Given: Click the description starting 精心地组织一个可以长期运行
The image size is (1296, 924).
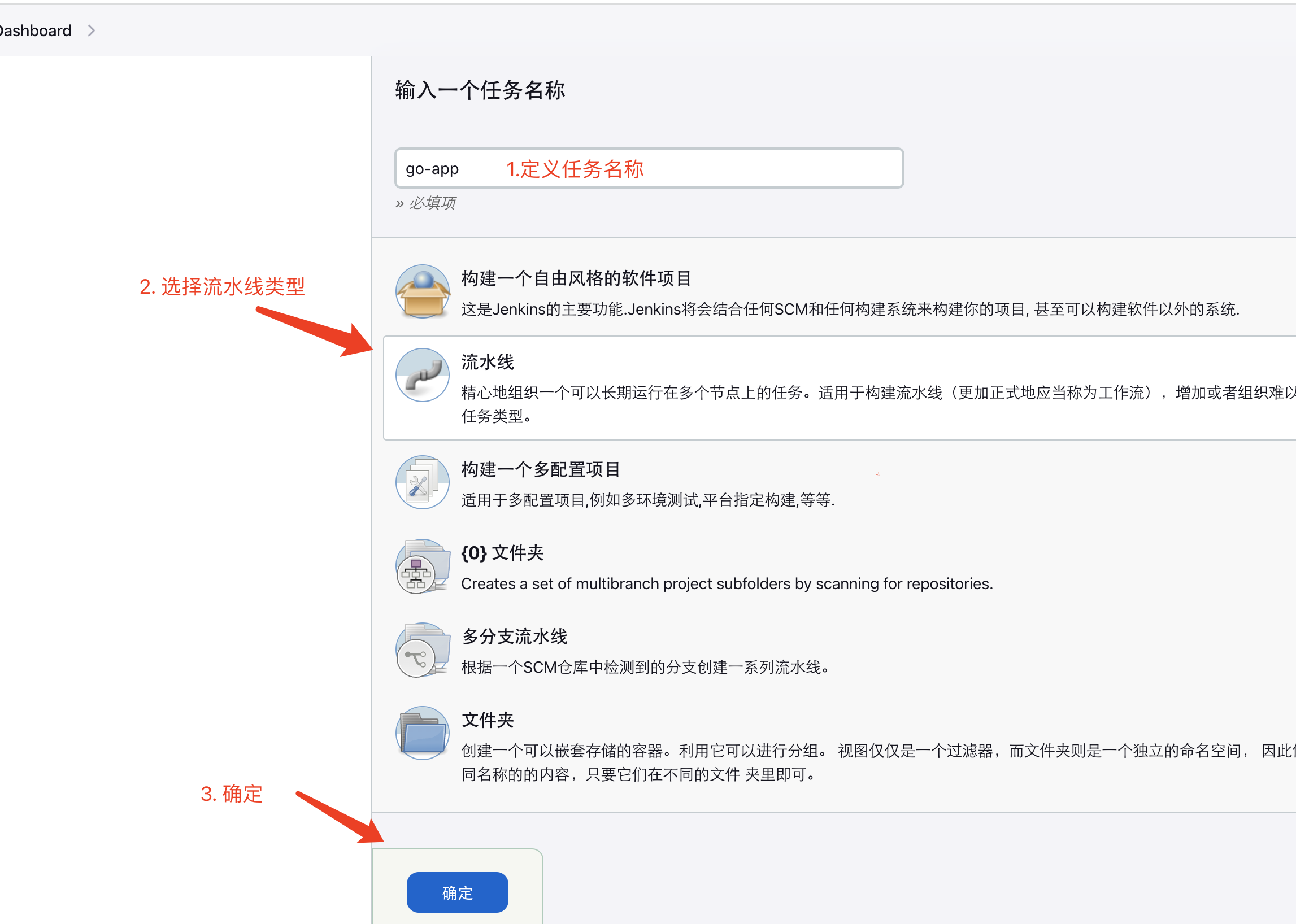Looking at the screenshot, I should coord(879,404).
